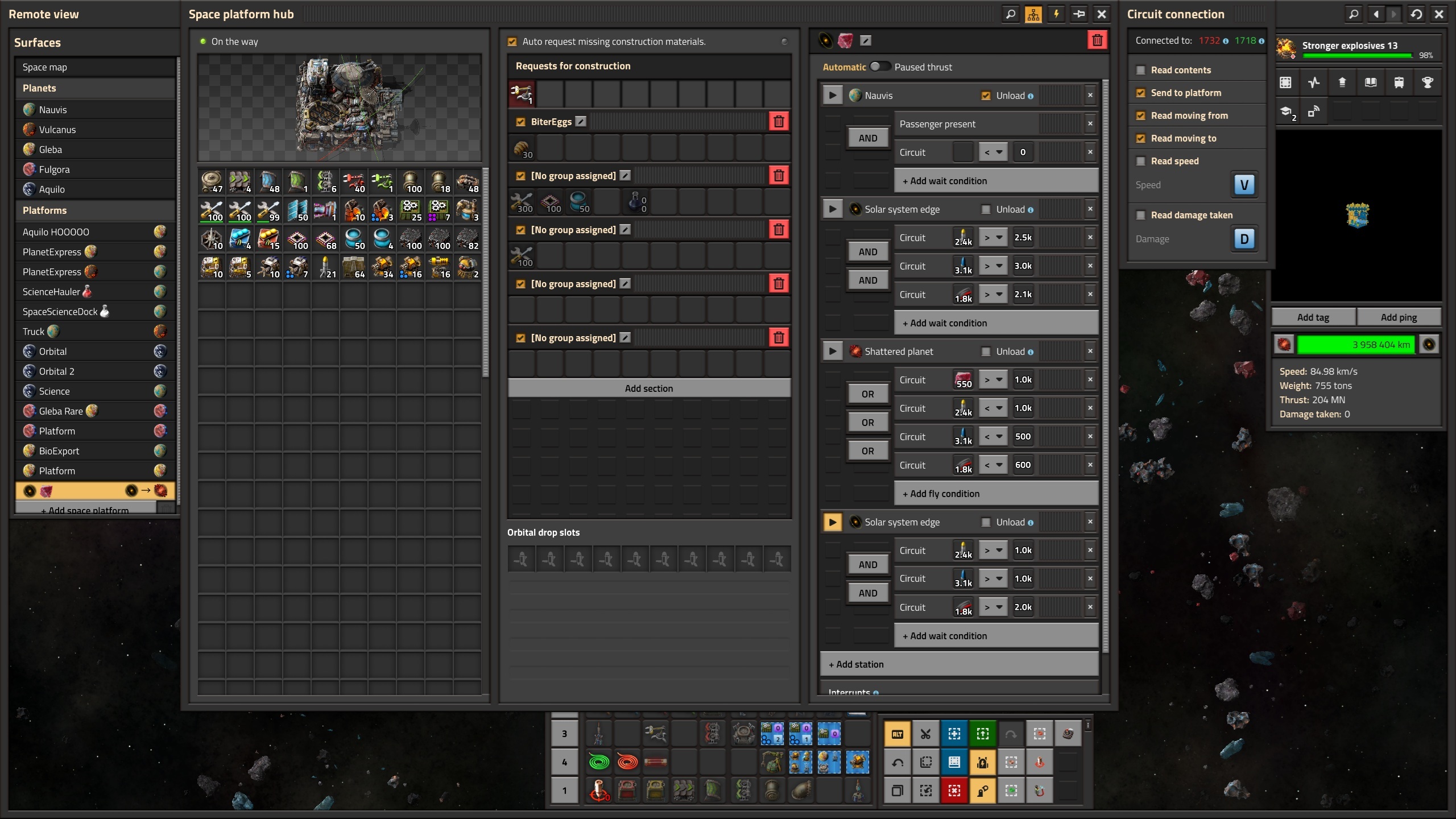Click the cut scissors tool in shortcut bar
The image size is (1456, 819).
click(x=926, y=734)
